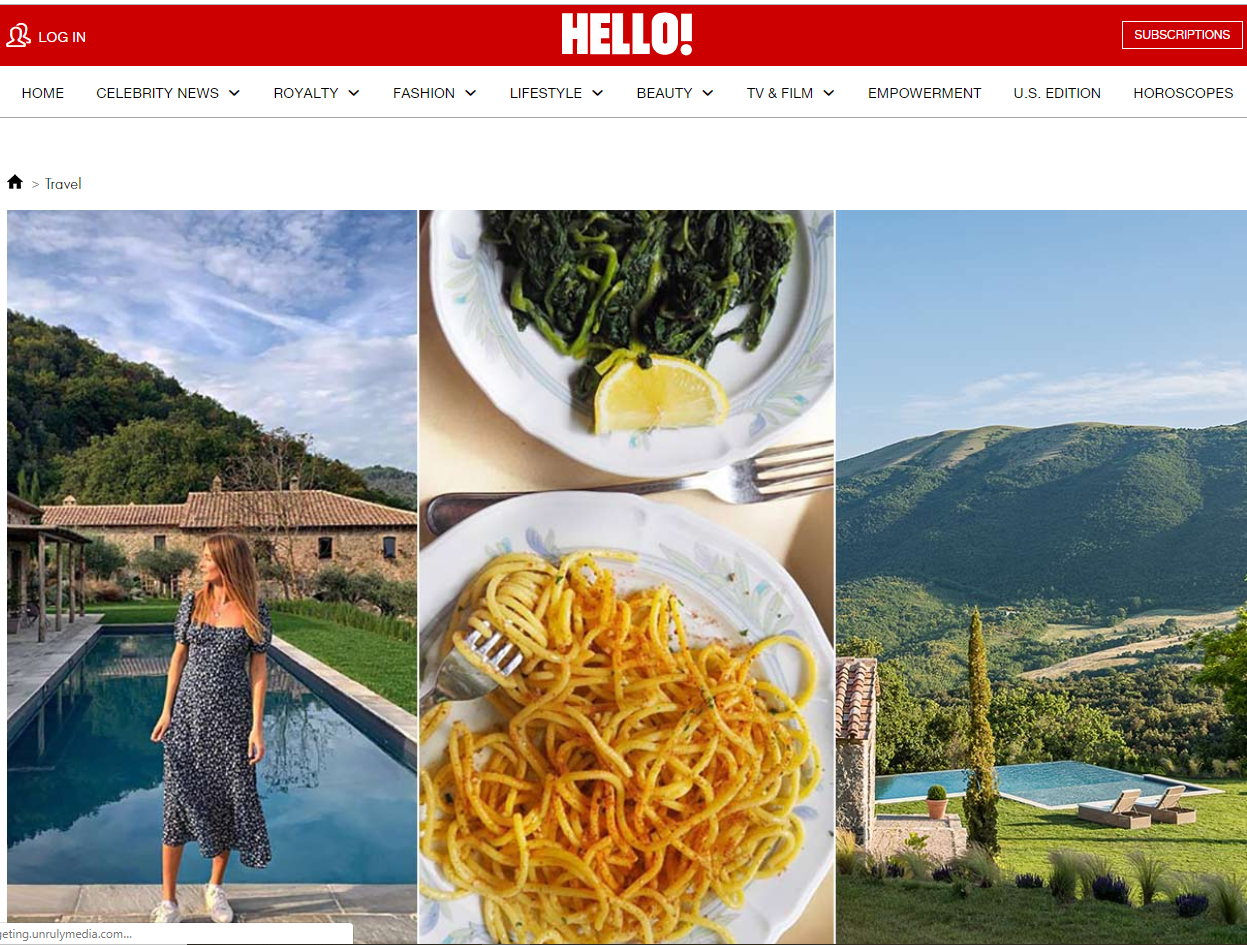Go to the Home menu item
Screen dimensions: 1247x945
coord(43,93)
